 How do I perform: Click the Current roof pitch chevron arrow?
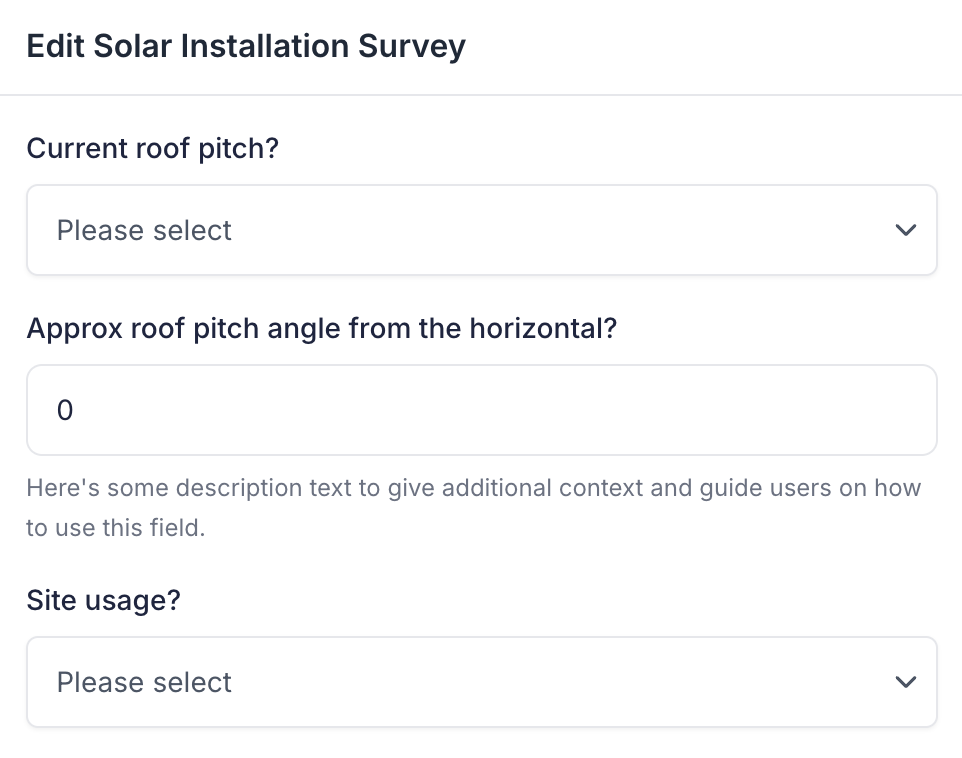[906, 230]
